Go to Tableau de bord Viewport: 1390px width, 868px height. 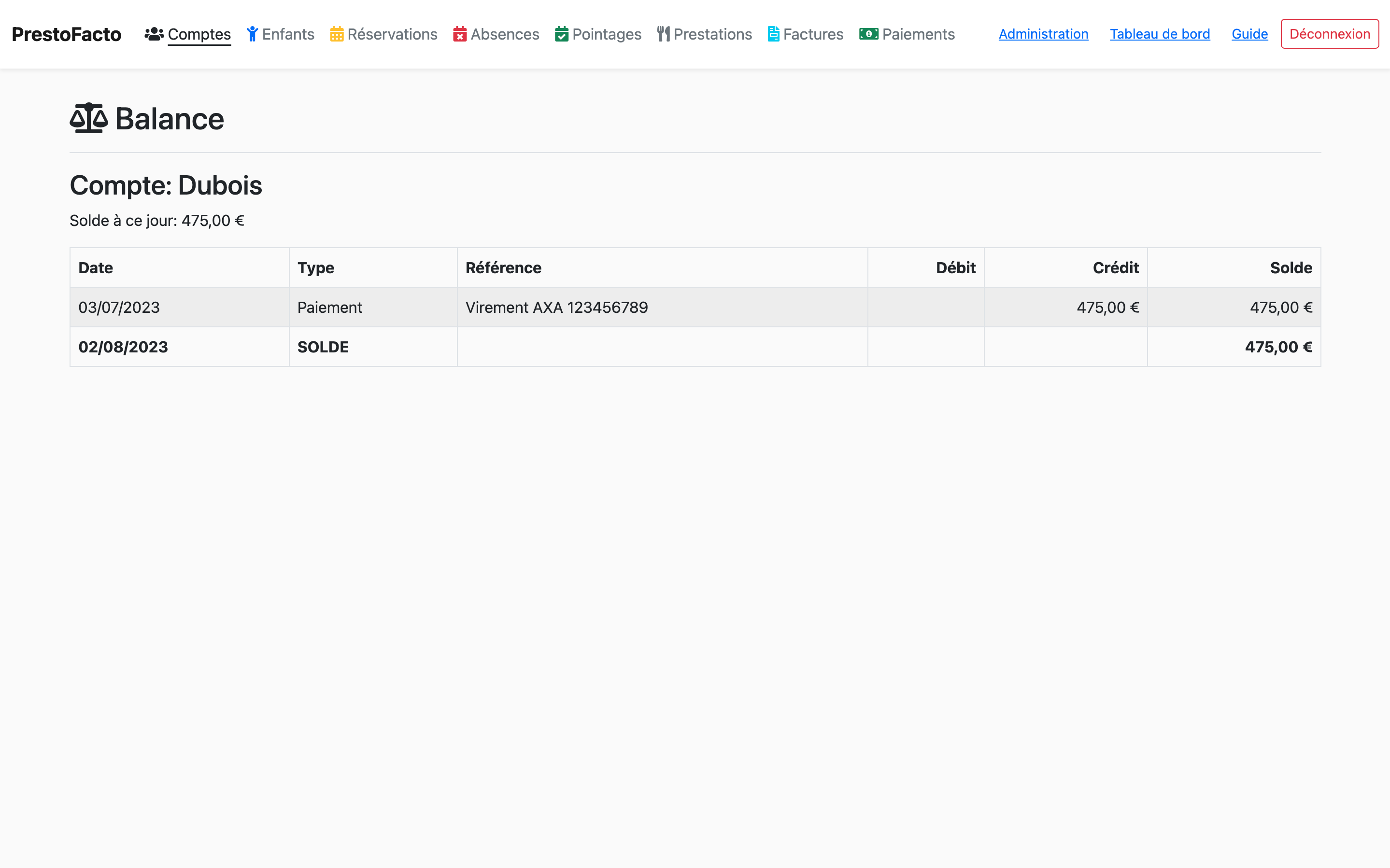tap(1159, 34)
